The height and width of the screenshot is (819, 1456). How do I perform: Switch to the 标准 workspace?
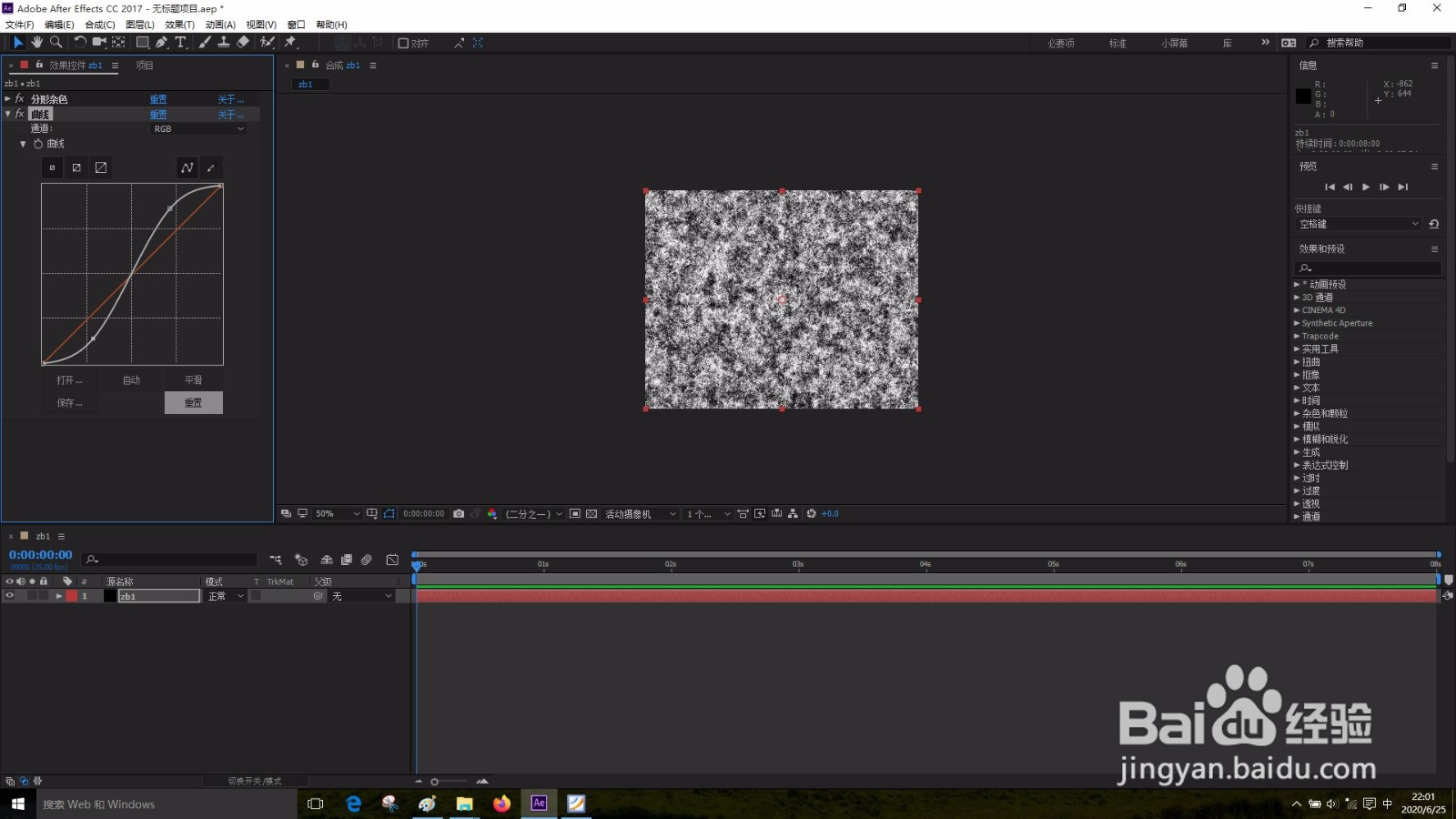1117,43
